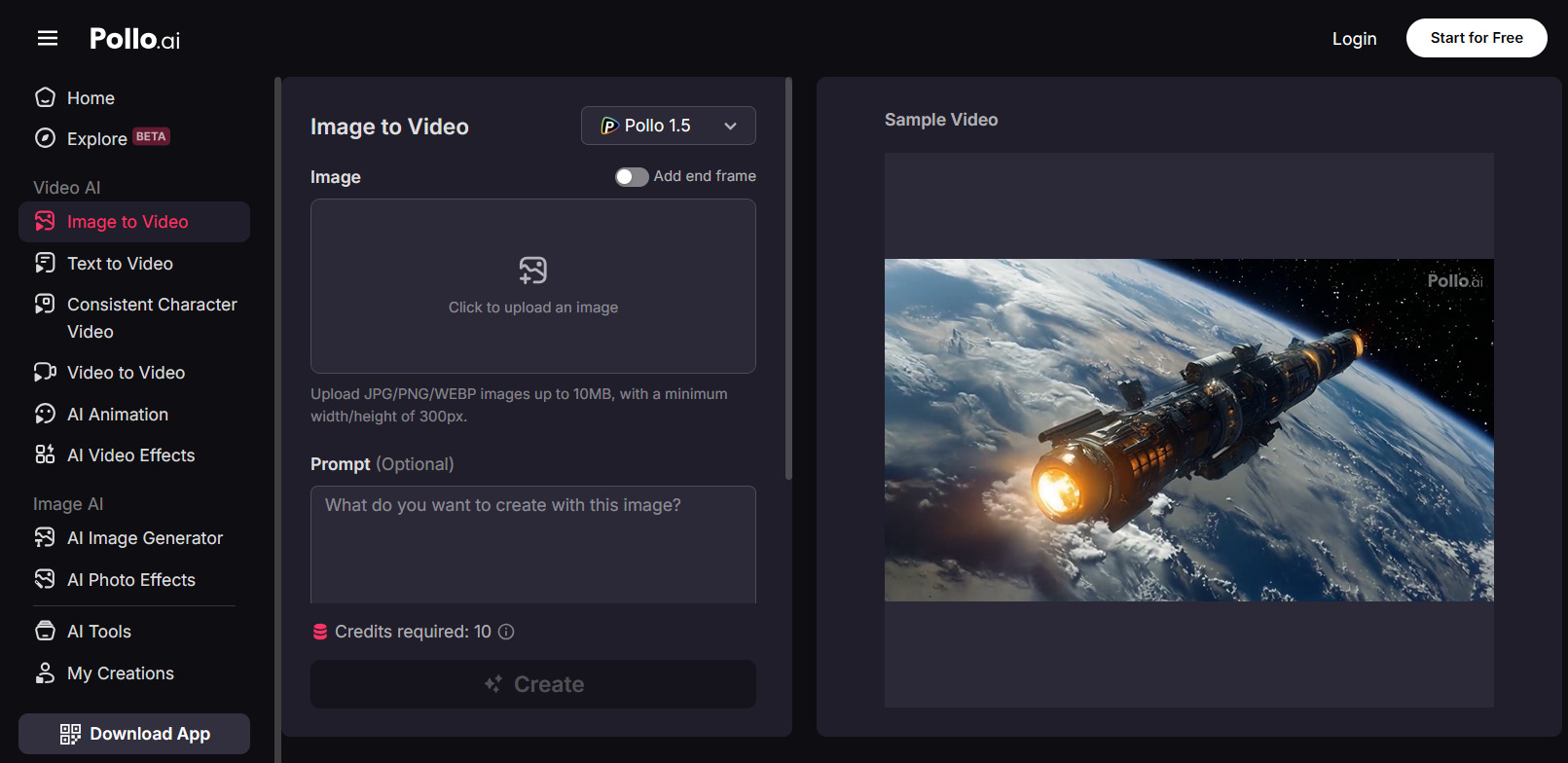Click the Start for Free button
1568x763 pixels.
1477,38
